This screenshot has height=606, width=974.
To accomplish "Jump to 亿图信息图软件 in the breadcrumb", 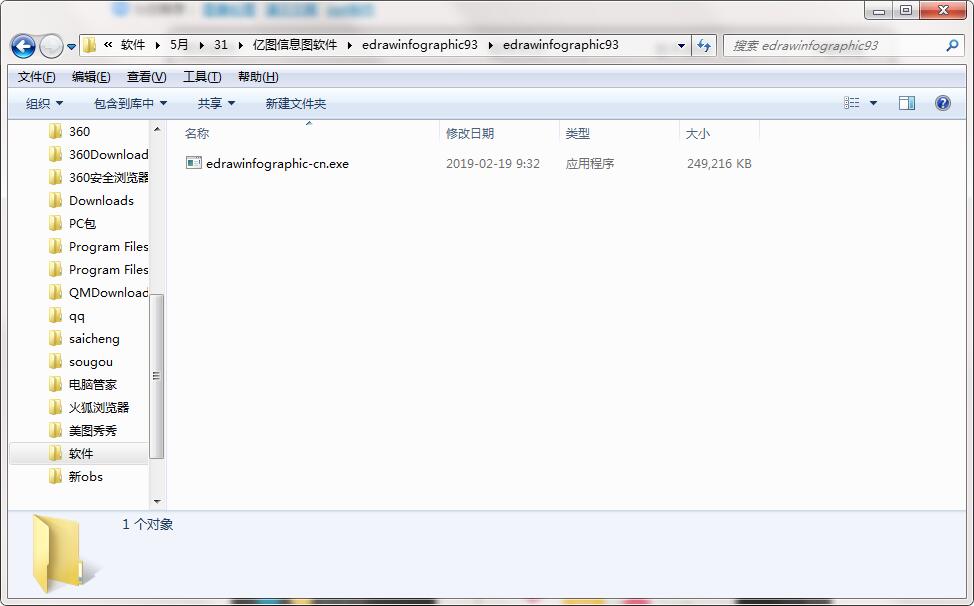I will (x=295, y=45).
